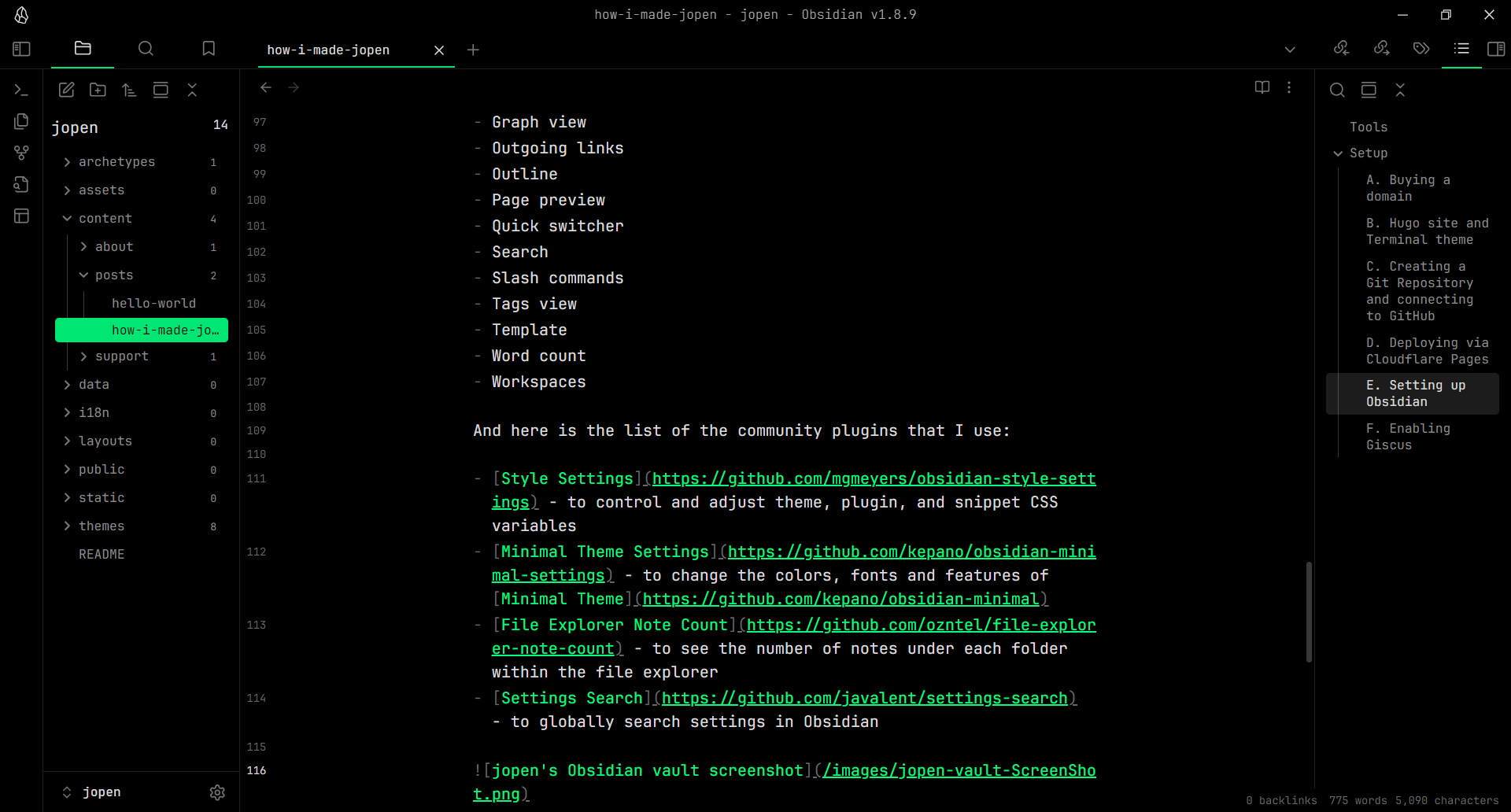Viewport: 1511px width, 812px height.
Task: Create a new folder in explorer
Action: point(98,90)
